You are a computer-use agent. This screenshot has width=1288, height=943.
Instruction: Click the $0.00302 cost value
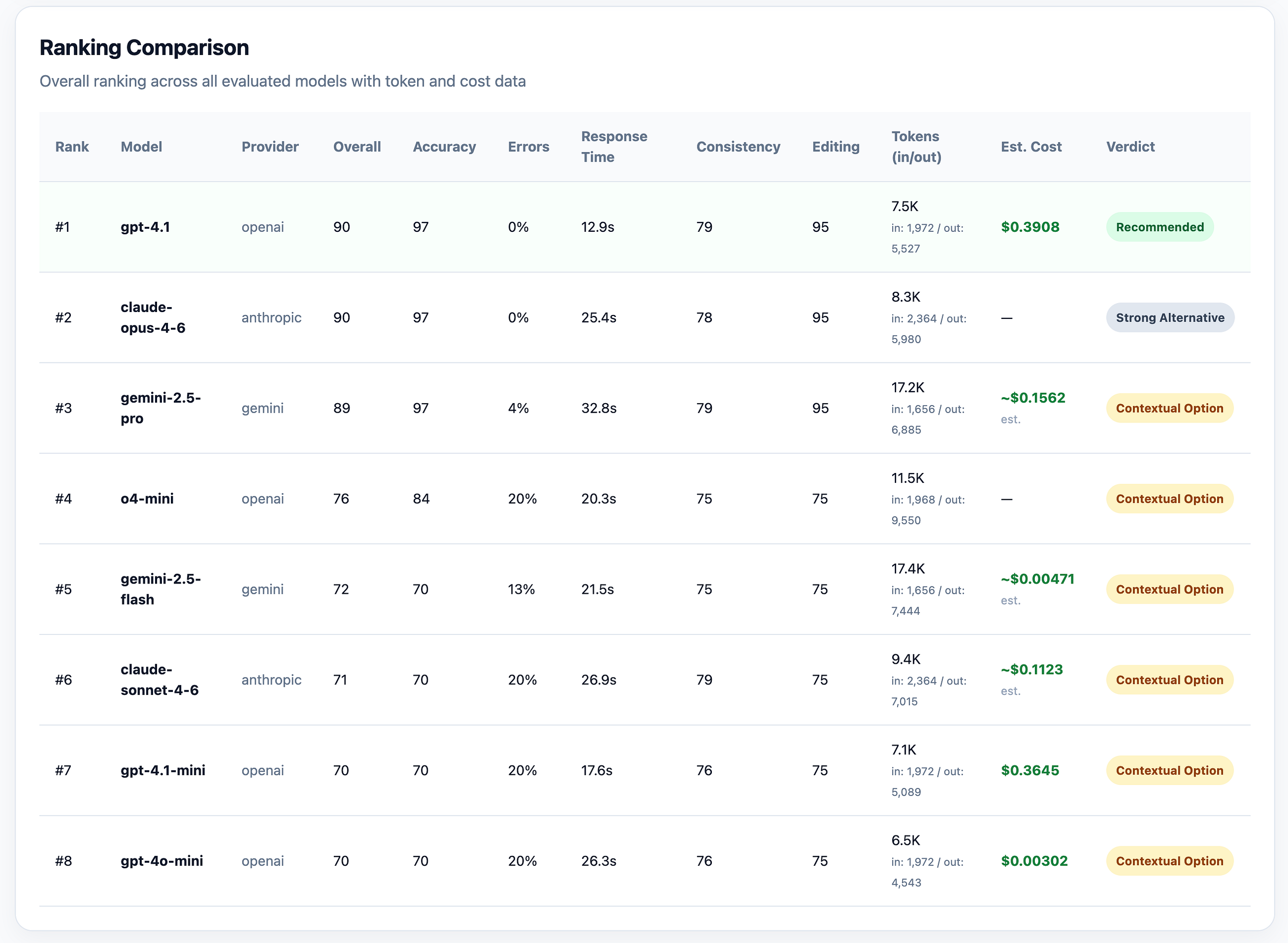(x=1034, y=861)
